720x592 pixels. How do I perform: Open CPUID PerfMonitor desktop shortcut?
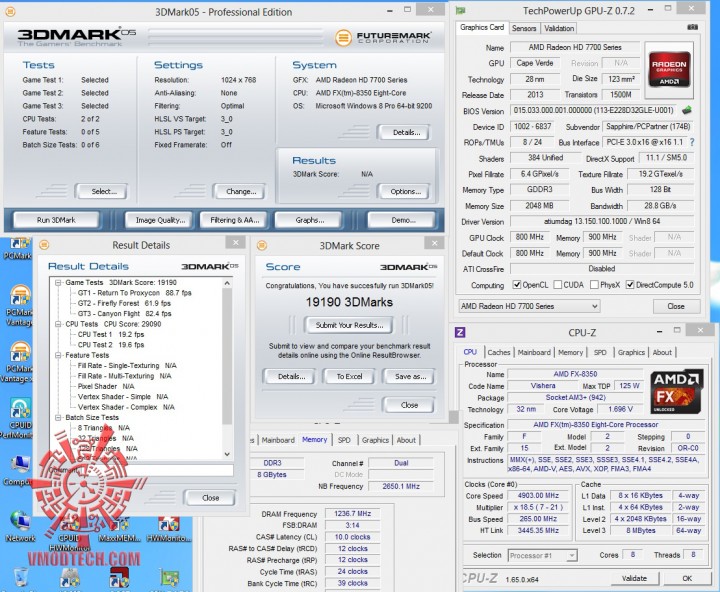(19, 418)
